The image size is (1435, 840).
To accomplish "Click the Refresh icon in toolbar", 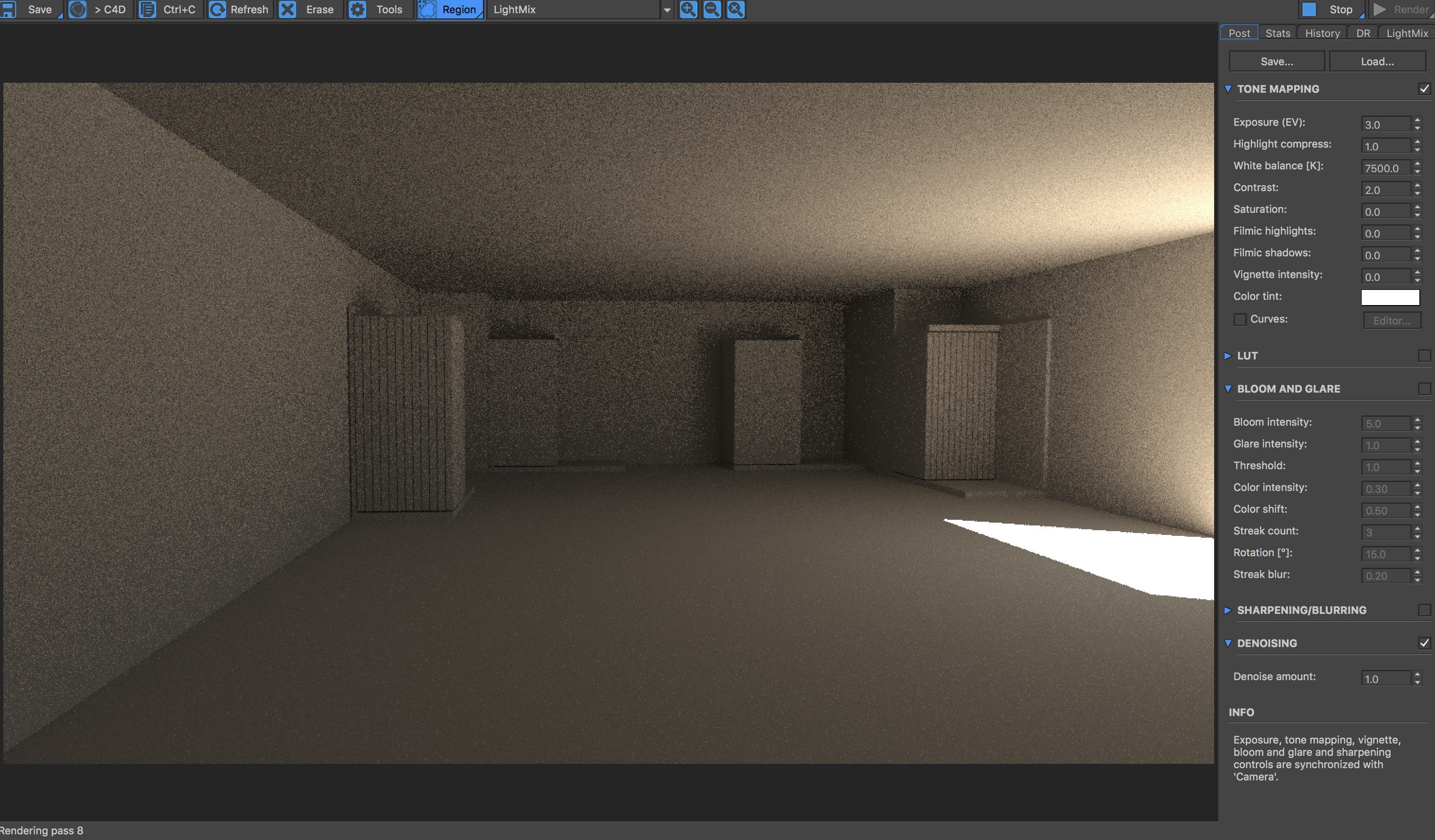I will 217,9.
